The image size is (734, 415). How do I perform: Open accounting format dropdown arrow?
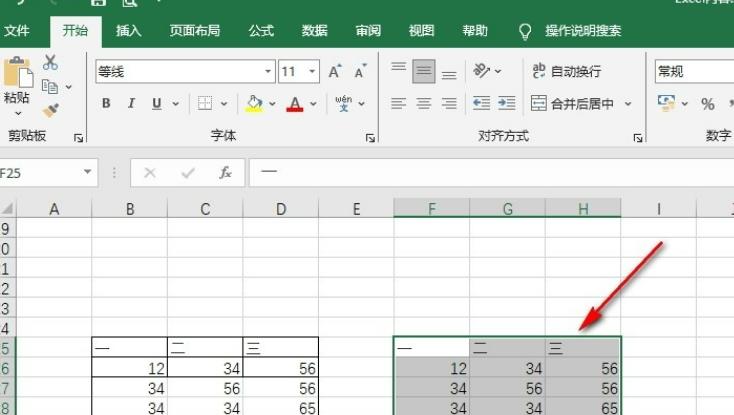(684, 103)
